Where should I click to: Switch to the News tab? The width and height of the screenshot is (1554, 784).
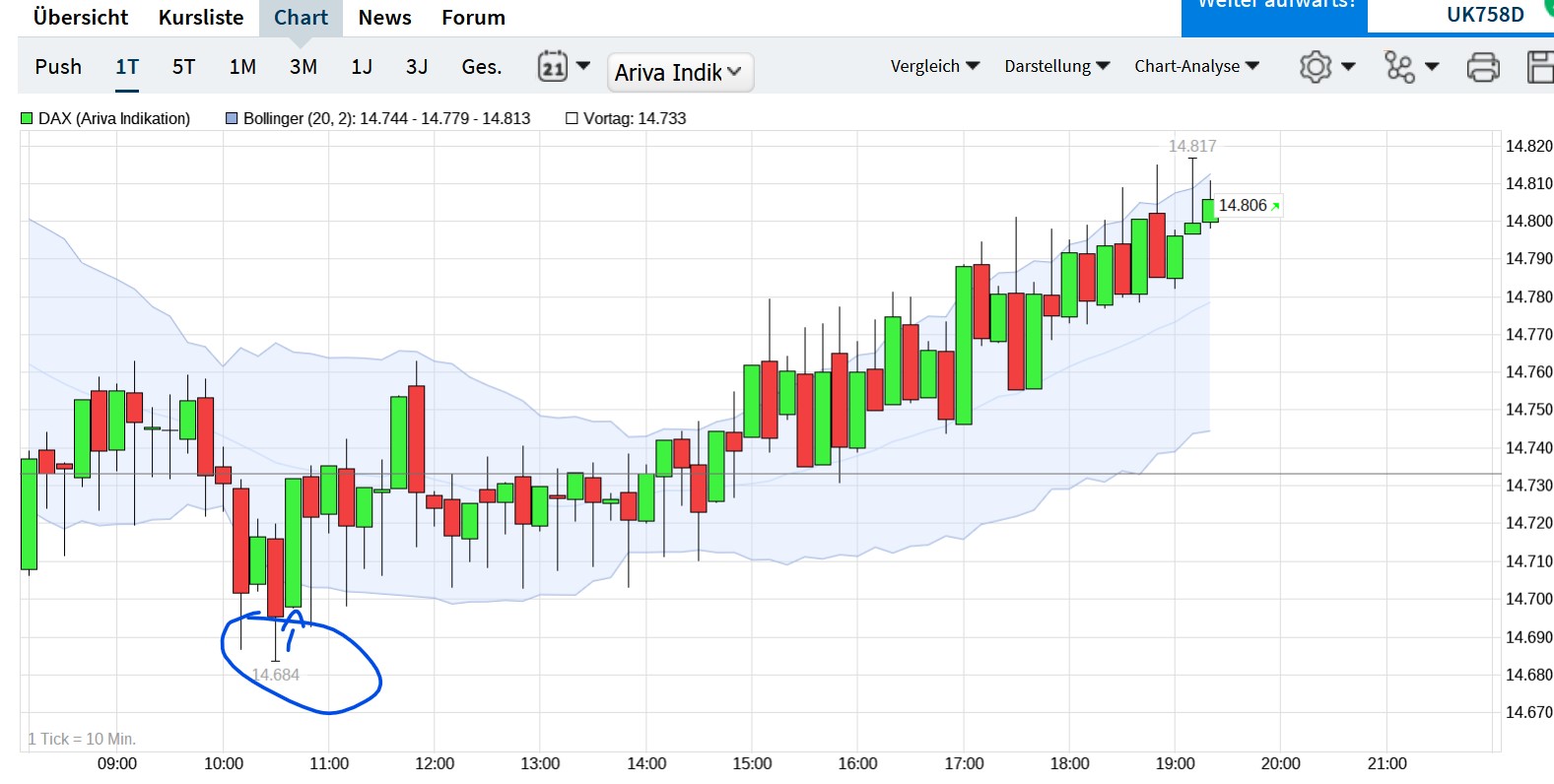pos(384,18)
